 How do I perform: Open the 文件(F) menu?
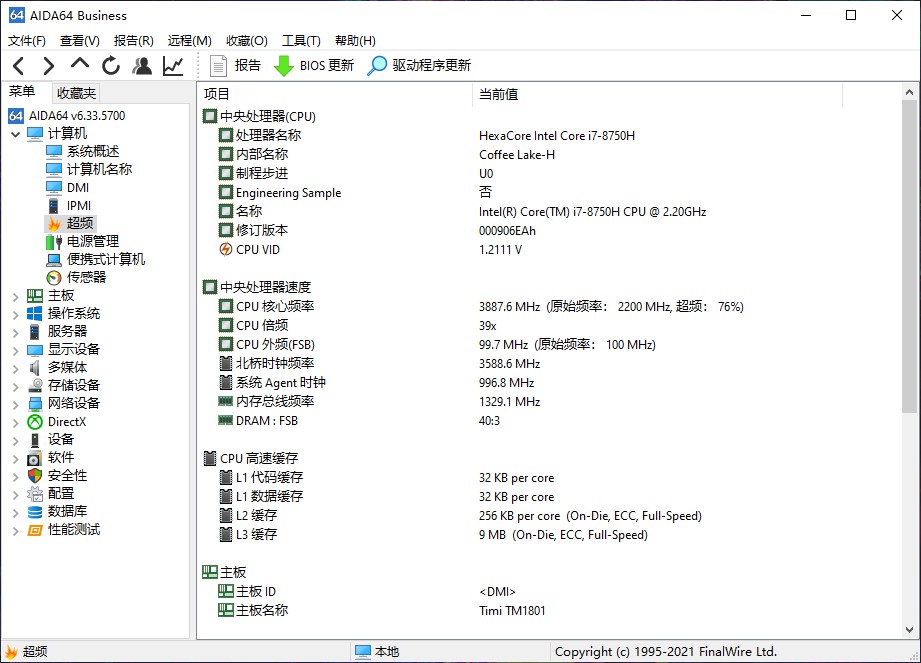pyautogui.click(x=27, y=41)
